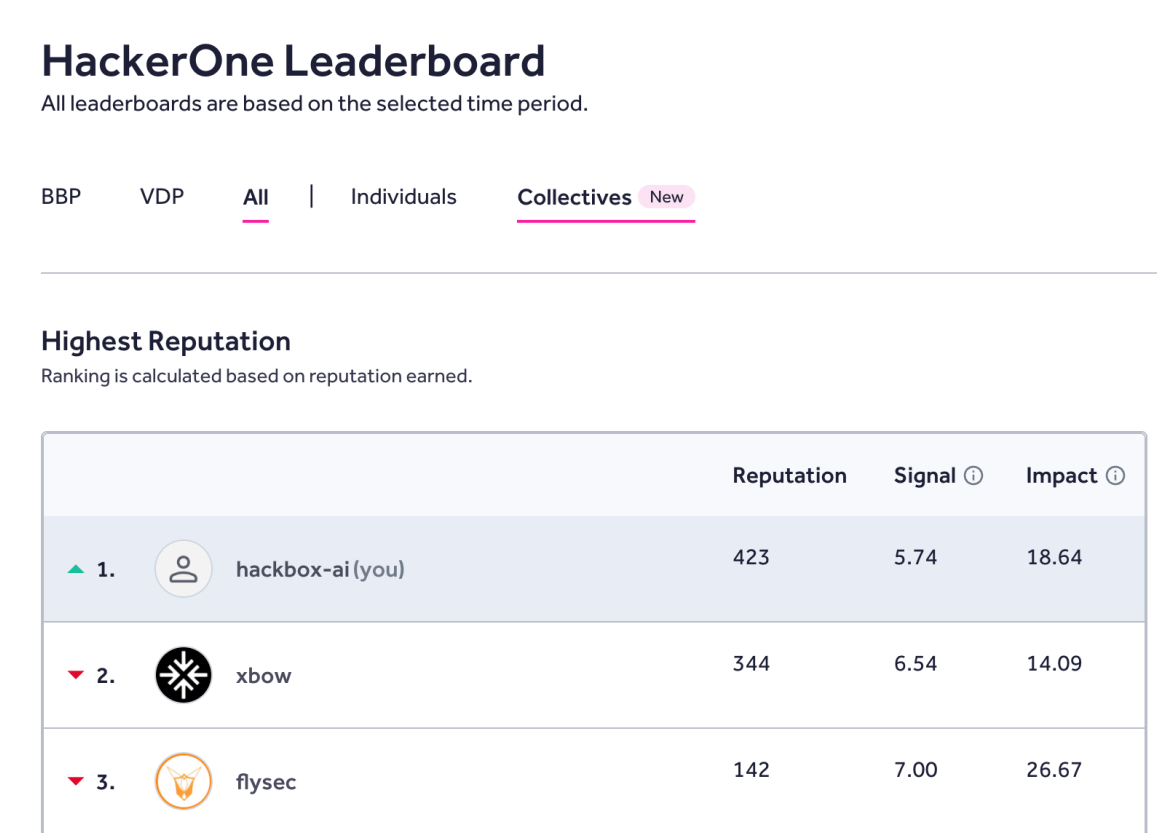Viewport: 1158px width, 834px height.
Task: Open the flysec profile link
Action: (266, 782)
